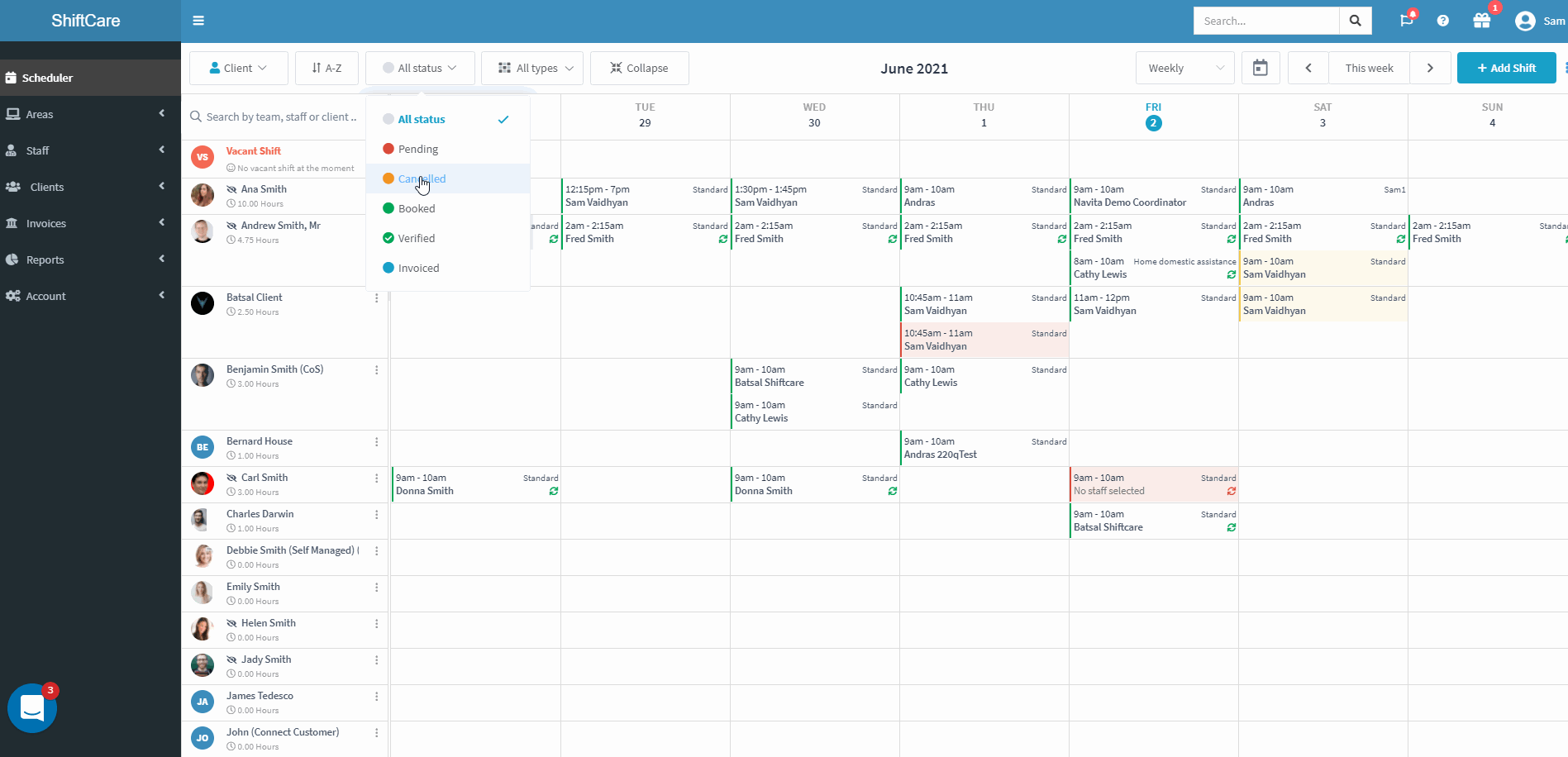Image resolution: width=1568 pixels, height=757 pixels.
Task: Click the search magnifier button
Action: pyautogui.click(x=1356, y=21)
